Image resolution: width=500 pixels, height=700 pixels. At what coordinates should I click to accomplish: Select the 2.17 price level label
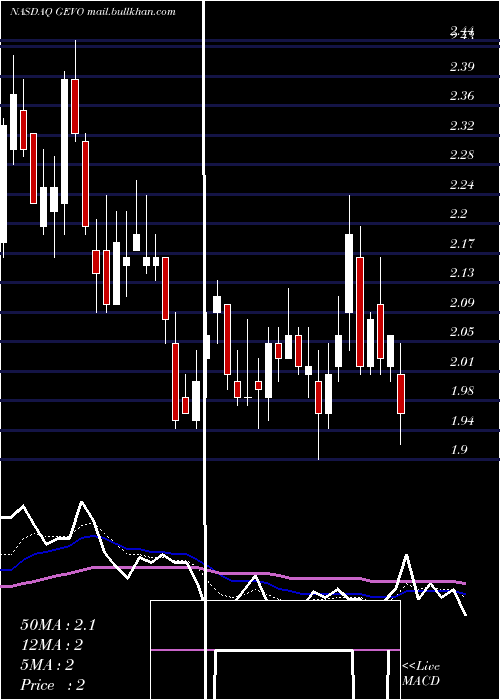coord(462,243)
